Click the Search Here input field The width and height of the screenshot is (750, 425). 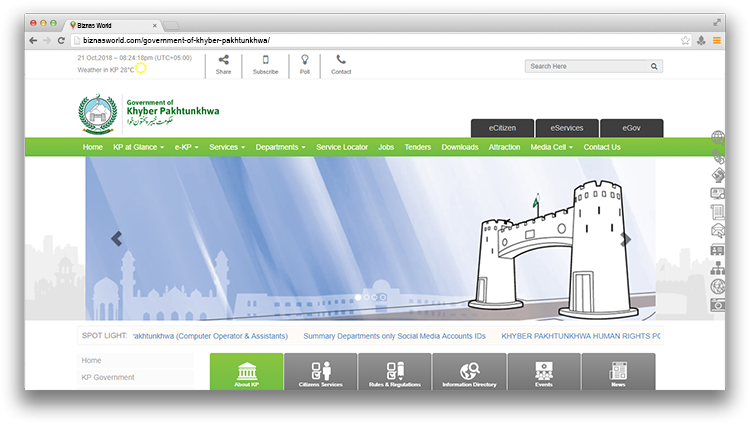tap(585, 66)
